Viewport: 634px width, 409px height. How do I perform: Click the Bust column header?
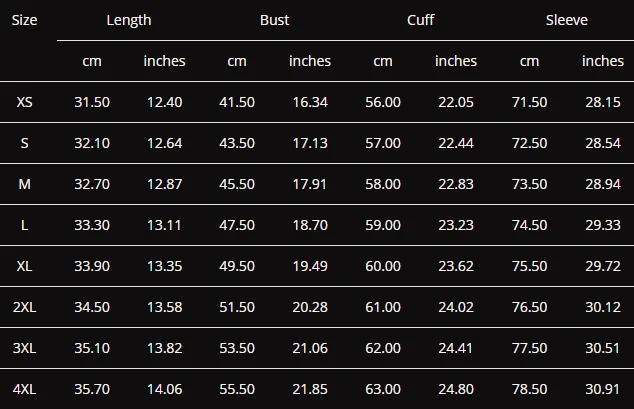(x=274, y=20)
